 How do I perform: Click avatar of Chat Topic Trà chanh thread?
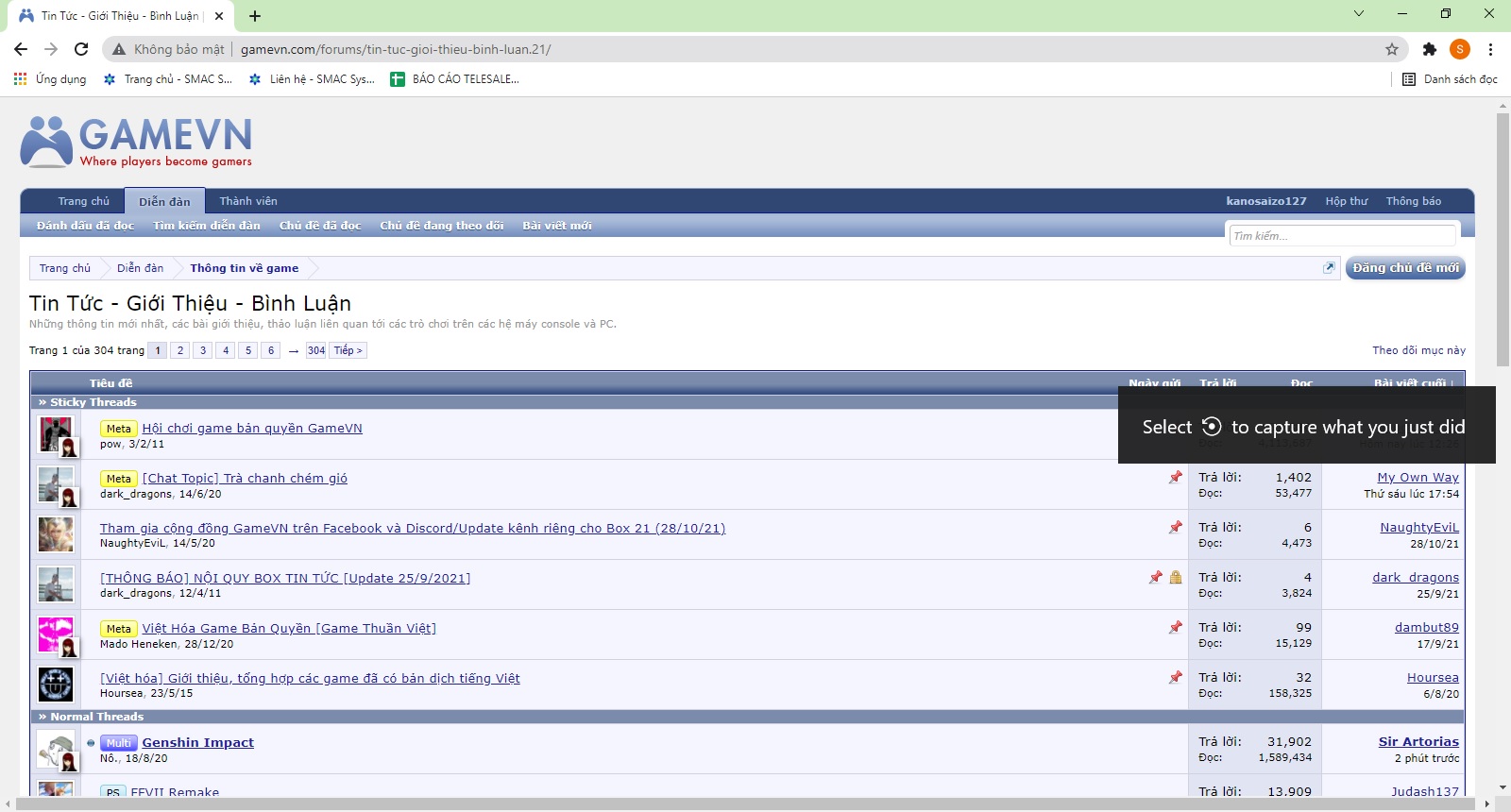56,484
